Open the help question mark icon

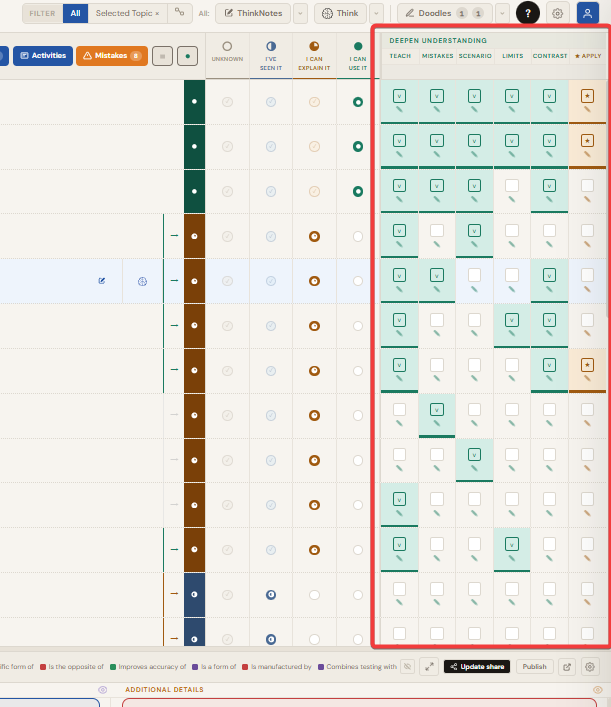[528, 13]
